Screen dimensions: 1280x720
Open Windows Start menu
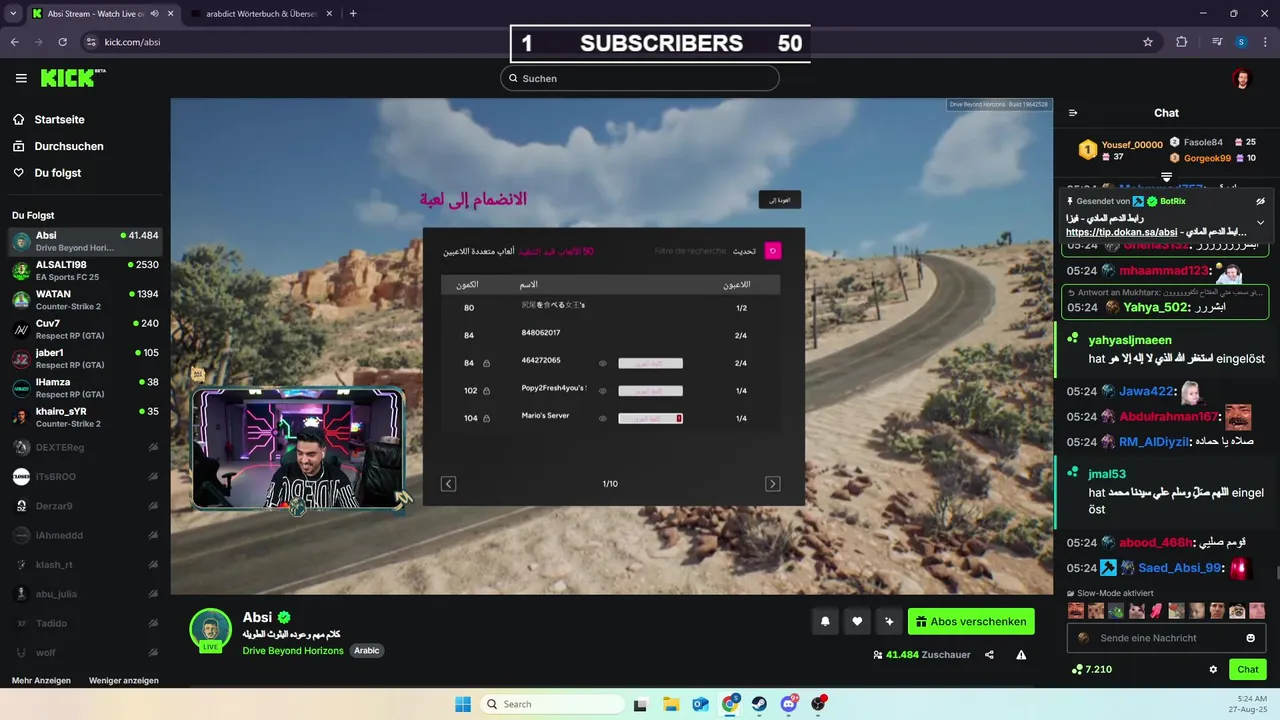click(463, 704)
